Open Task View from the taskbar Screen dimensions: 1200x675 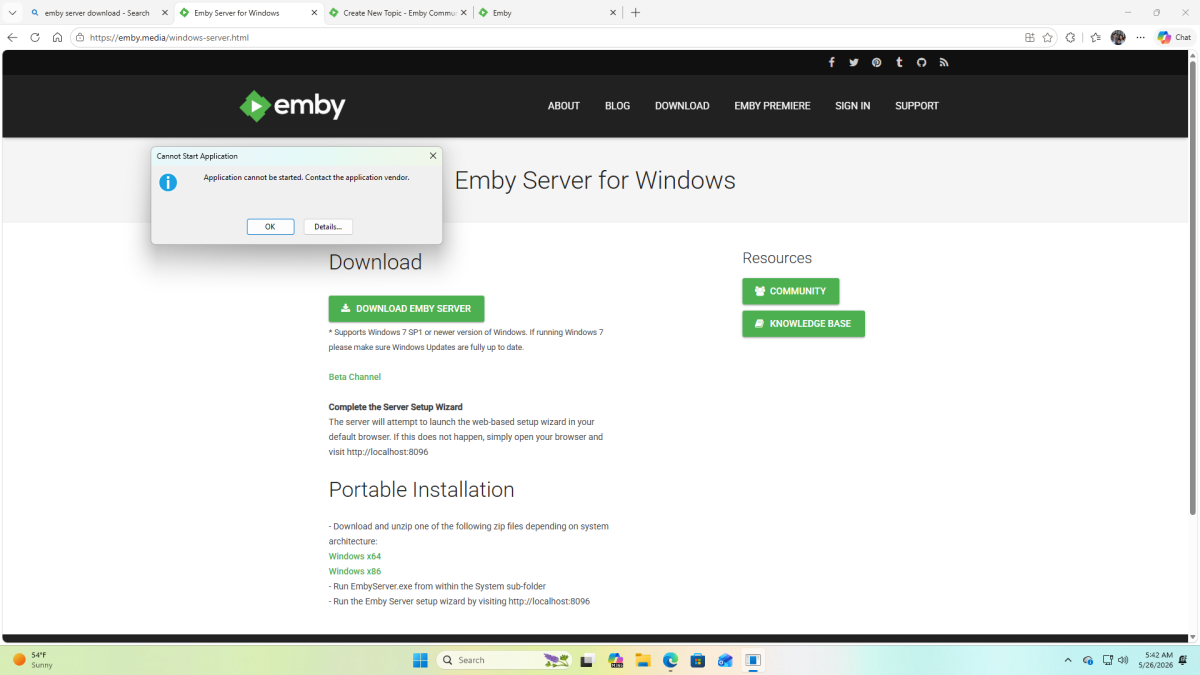tap(587, 660)
